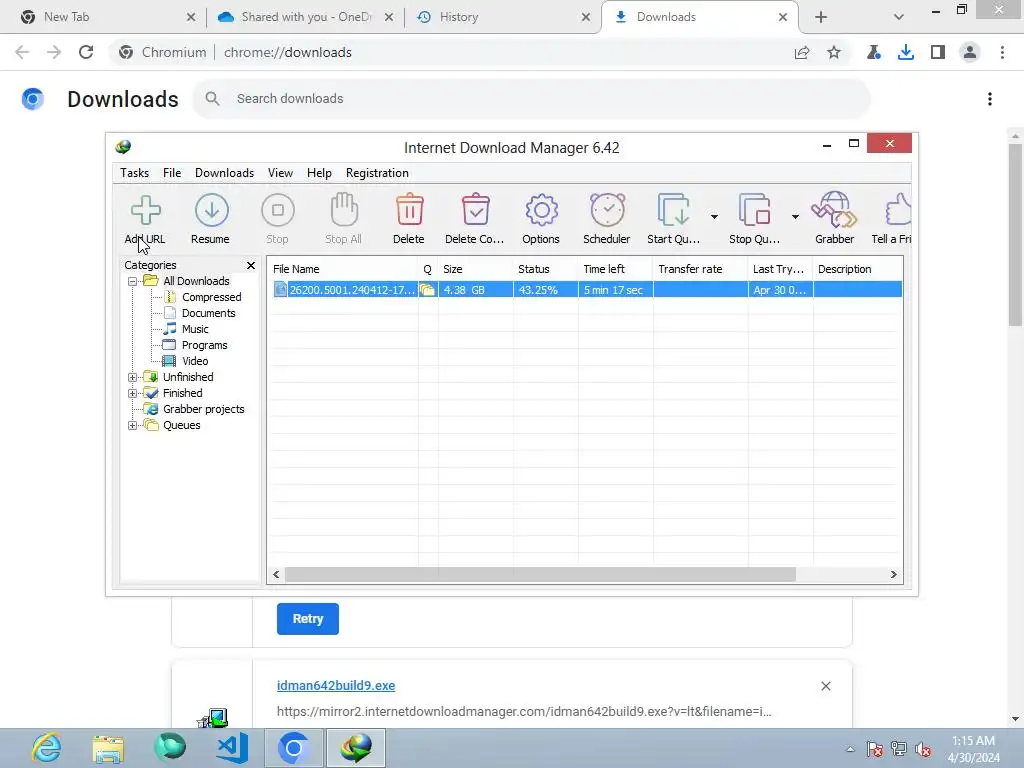Toggle browser side panel icon

938,52
